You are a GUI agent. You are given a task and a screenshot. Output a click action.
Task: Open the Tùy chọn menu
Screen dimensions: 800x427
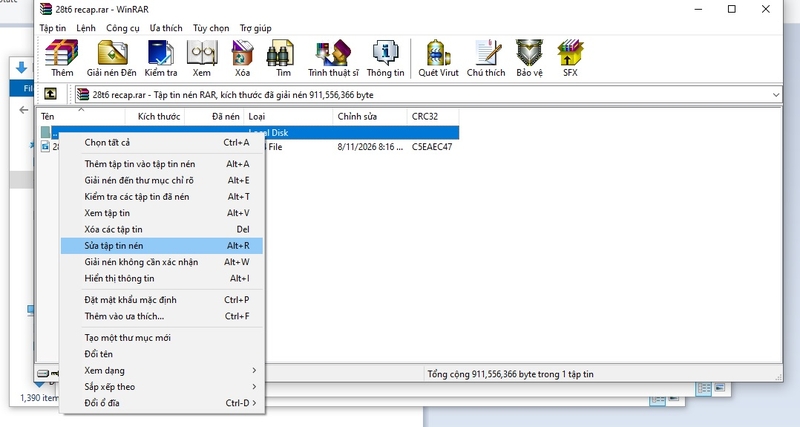point(211,28)
